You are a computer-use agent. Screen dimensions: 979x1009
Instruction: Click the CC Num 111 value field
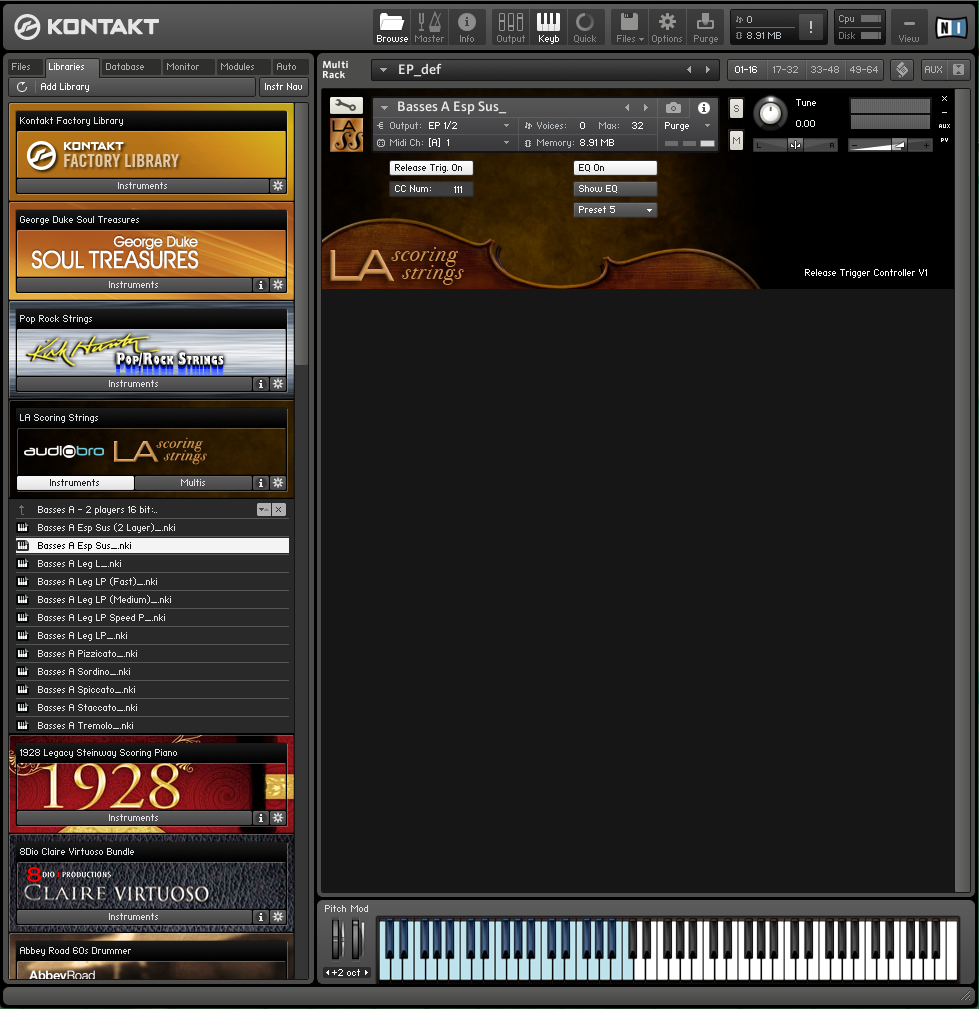(431, 189)
